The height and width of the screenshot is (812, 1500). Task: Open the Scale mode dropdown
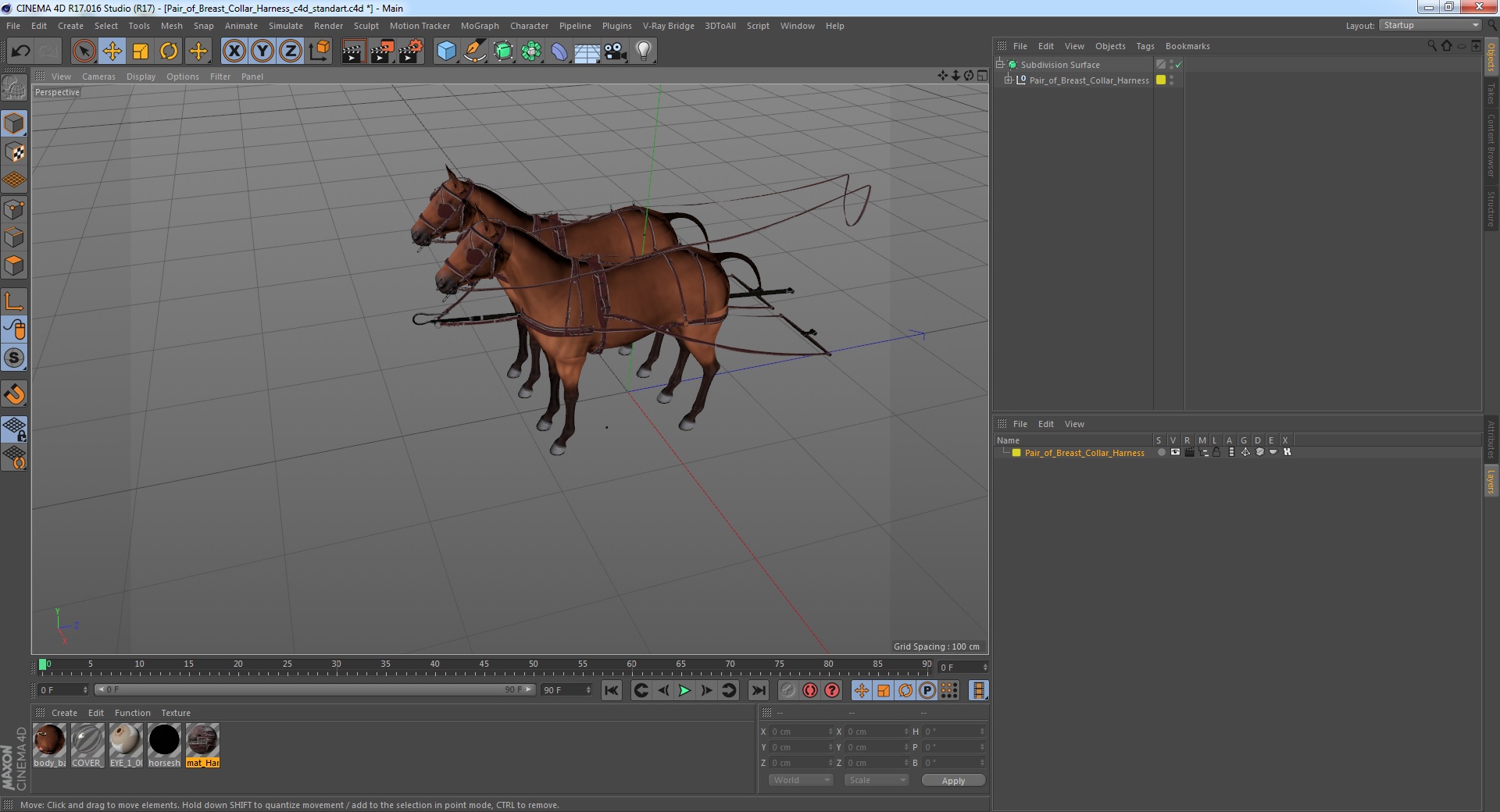pyautogui.click(x=877, y=780)
